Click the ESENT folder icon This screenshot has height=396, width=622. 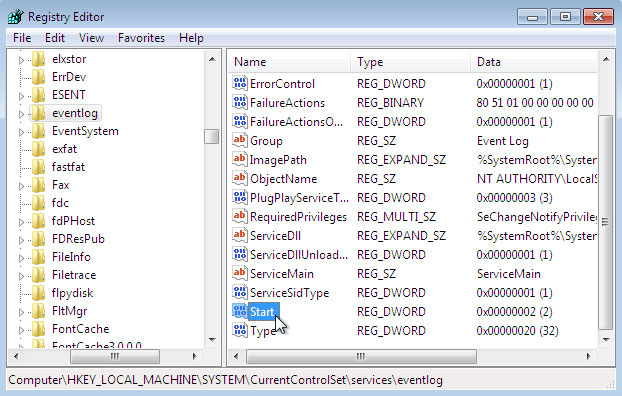click(38, 95)
